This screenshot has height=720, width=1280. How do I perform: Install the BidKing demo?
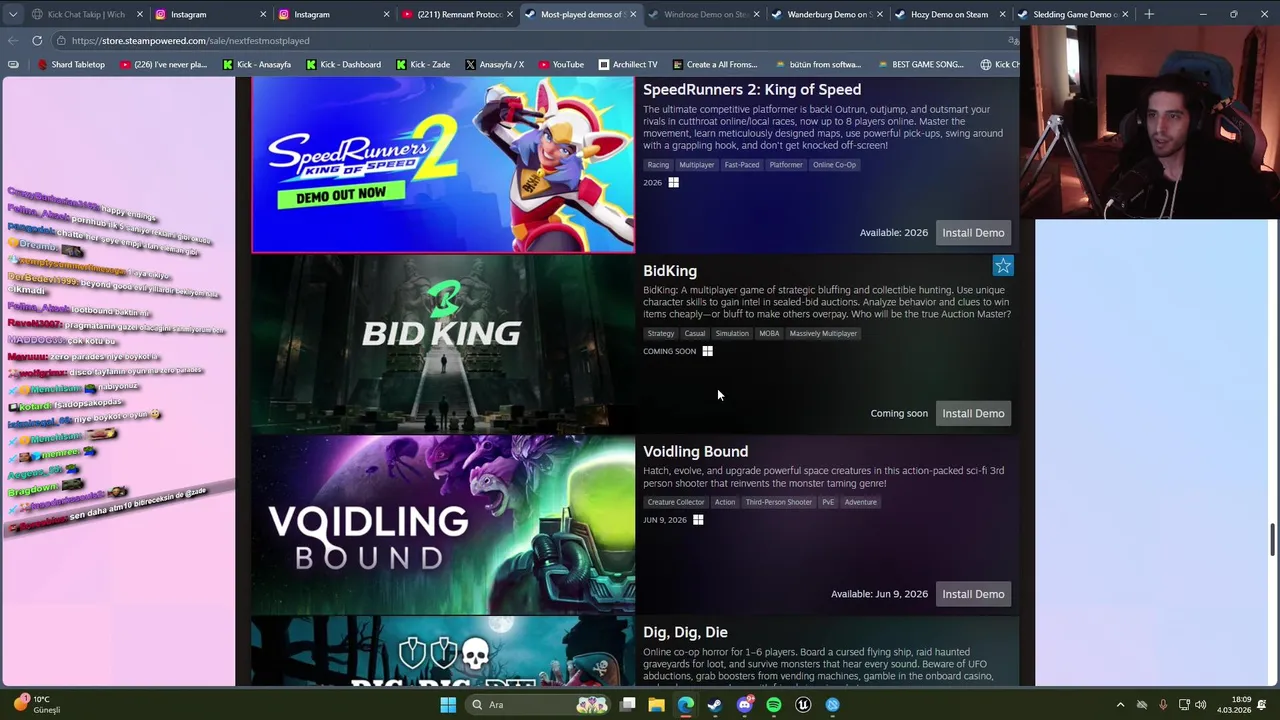(x=973, y=413)
